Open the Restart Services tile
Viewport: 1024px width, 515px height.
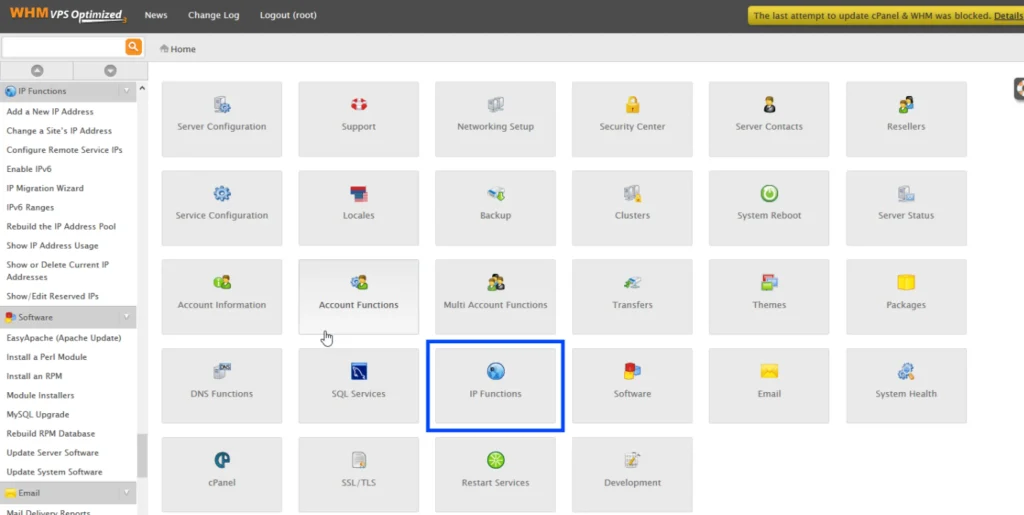pyautogui.click(x=495, y=475)
